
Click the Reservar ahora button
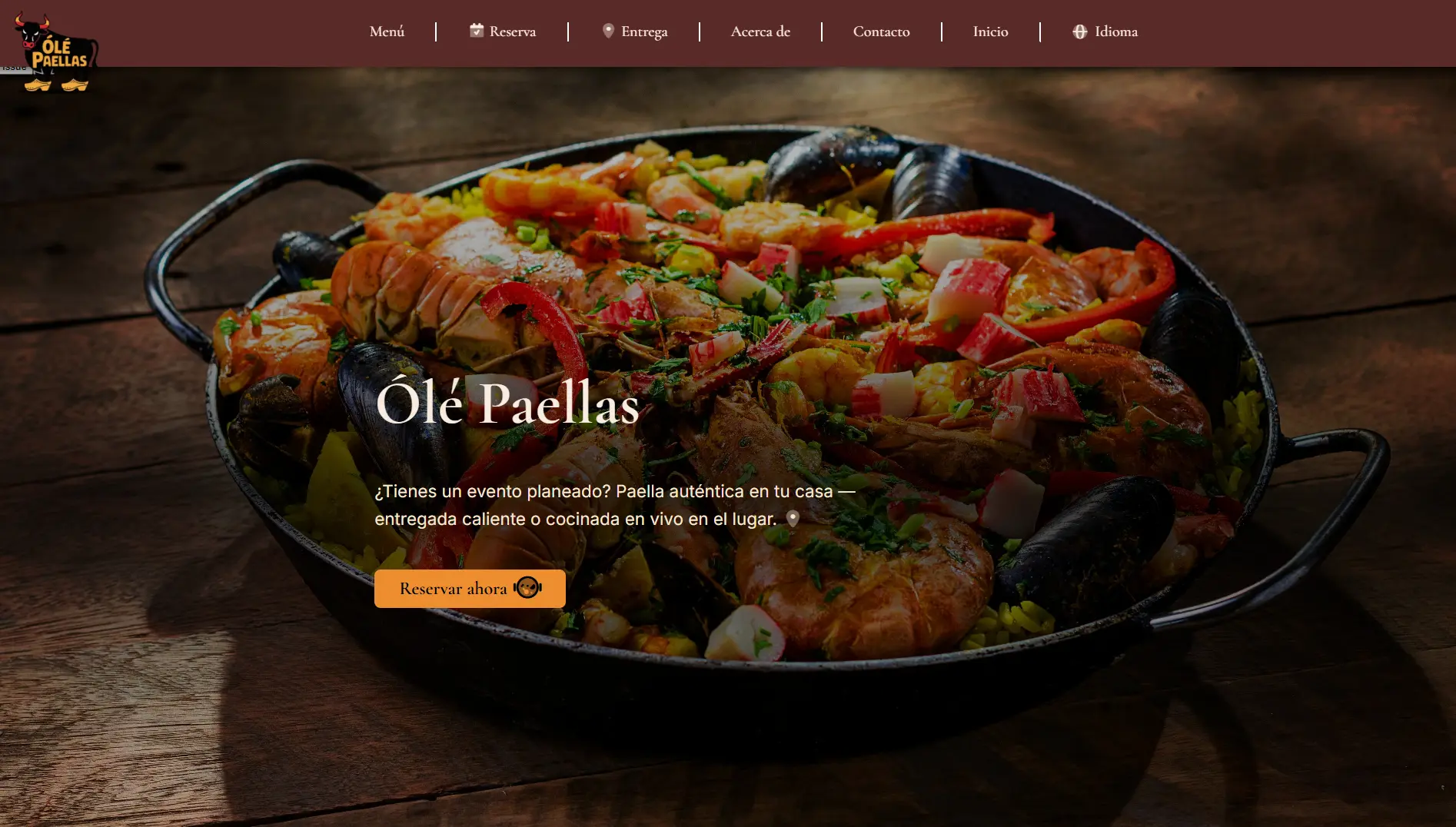470,589
